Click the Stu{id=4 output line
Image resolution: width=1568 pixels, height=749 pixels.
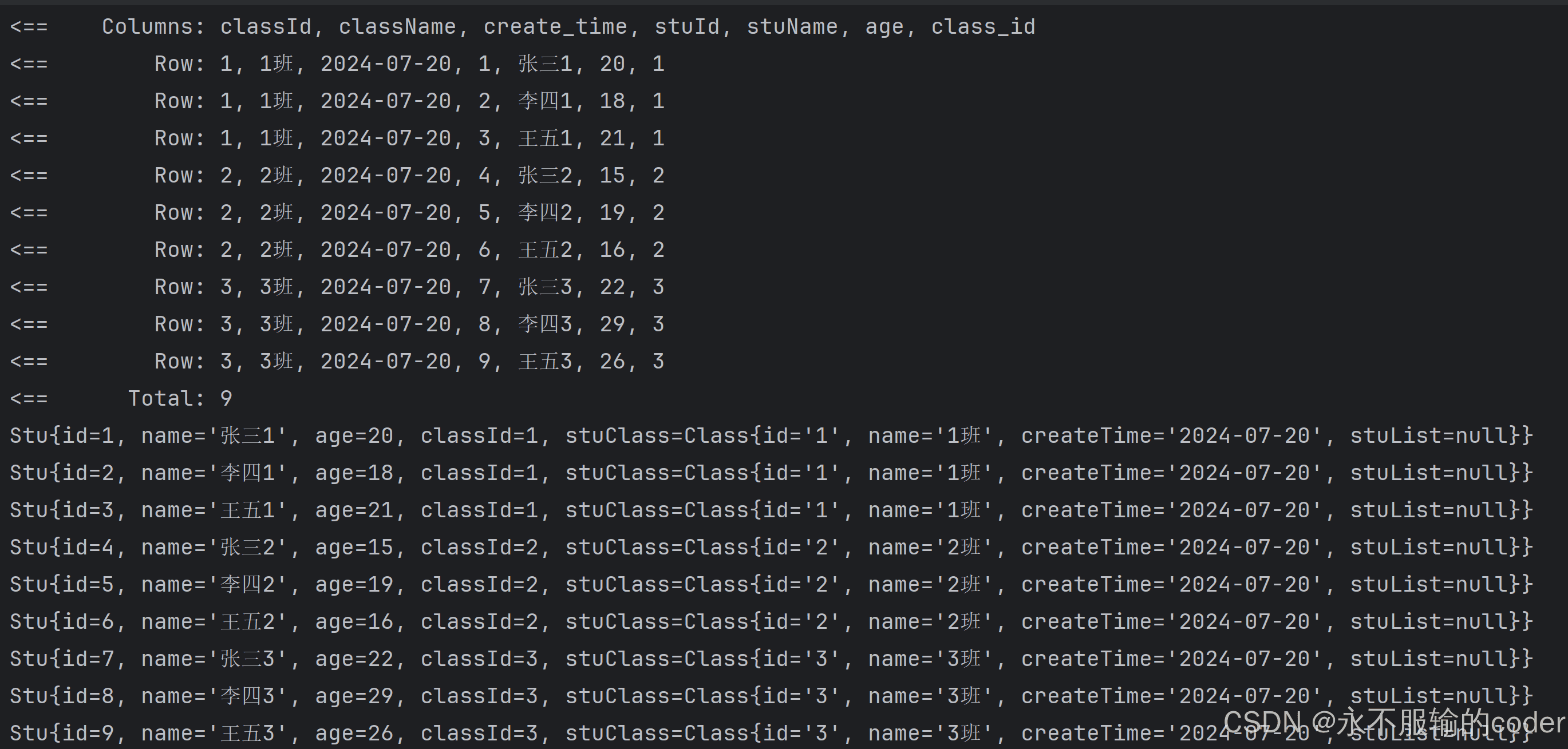point(771,547)
